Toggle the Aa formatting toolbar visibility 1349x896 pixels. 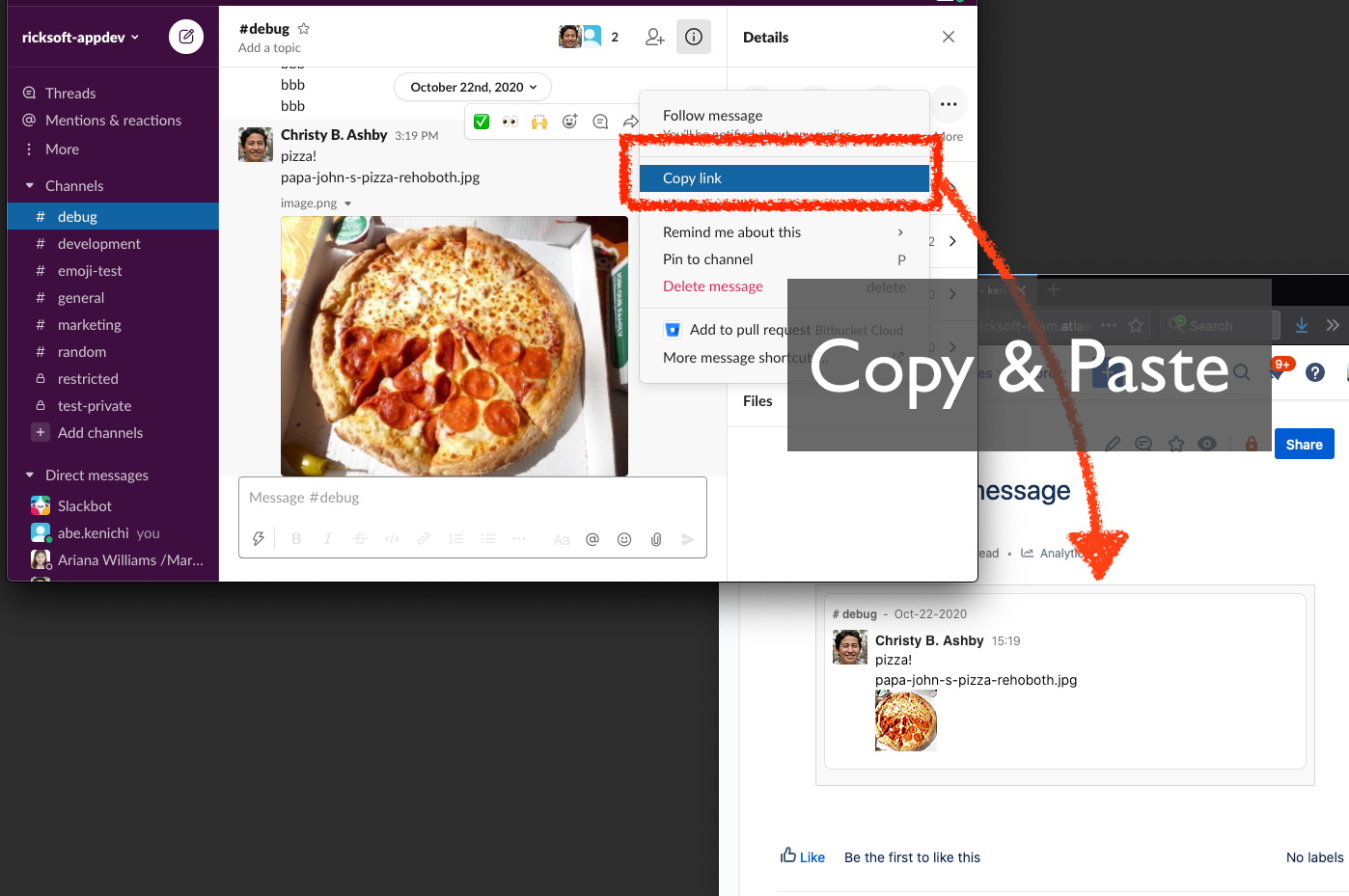coord(562,540)
